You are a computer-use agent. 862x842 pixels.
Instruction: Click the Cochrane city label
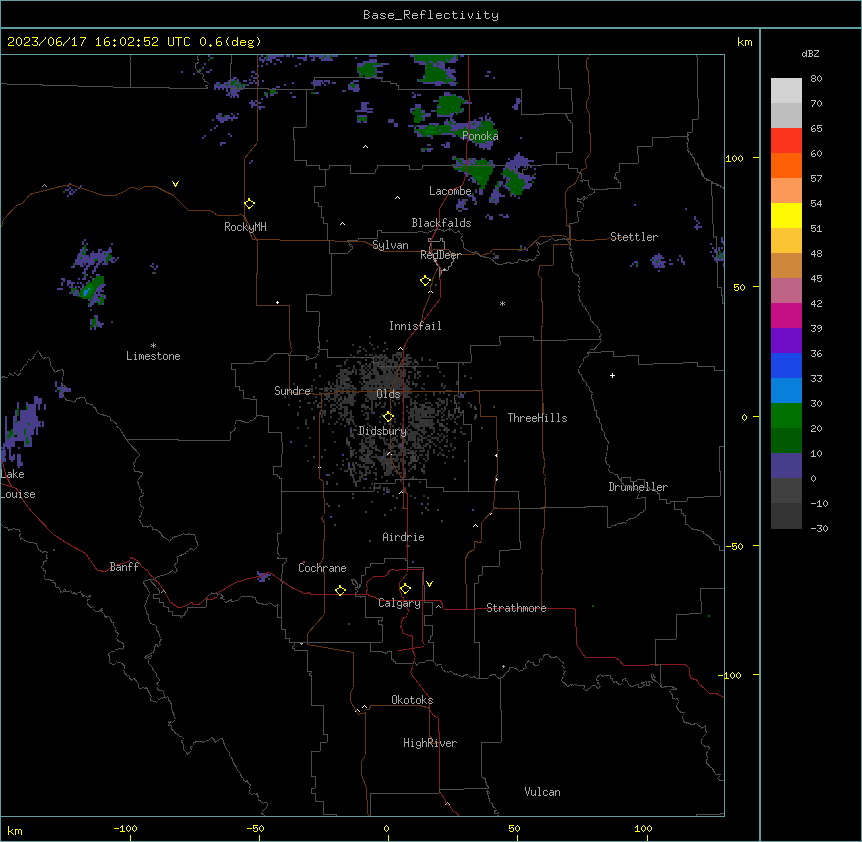(x=322, y=568)
